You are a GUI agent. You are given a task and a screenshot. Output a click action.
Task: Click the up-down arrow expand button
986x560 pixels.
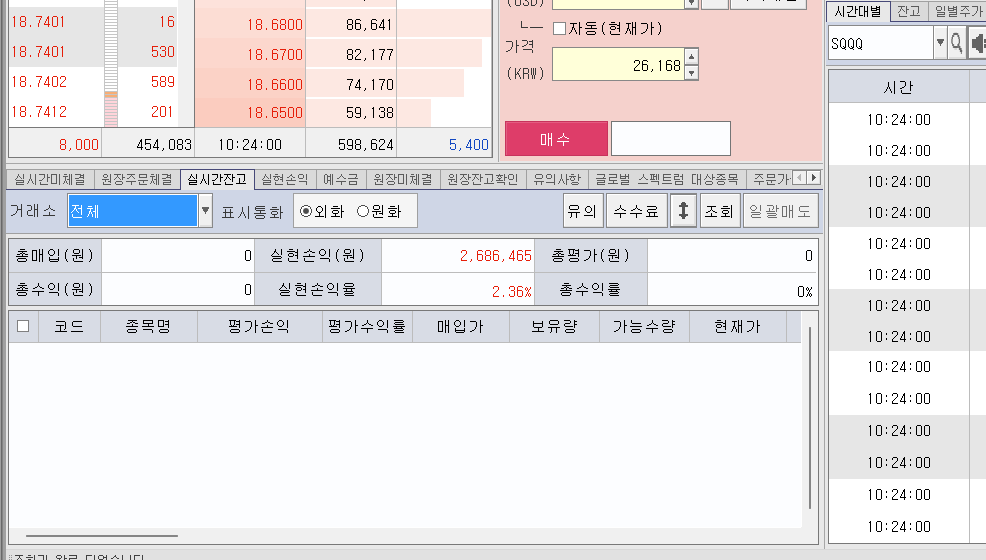coord(683,211)
